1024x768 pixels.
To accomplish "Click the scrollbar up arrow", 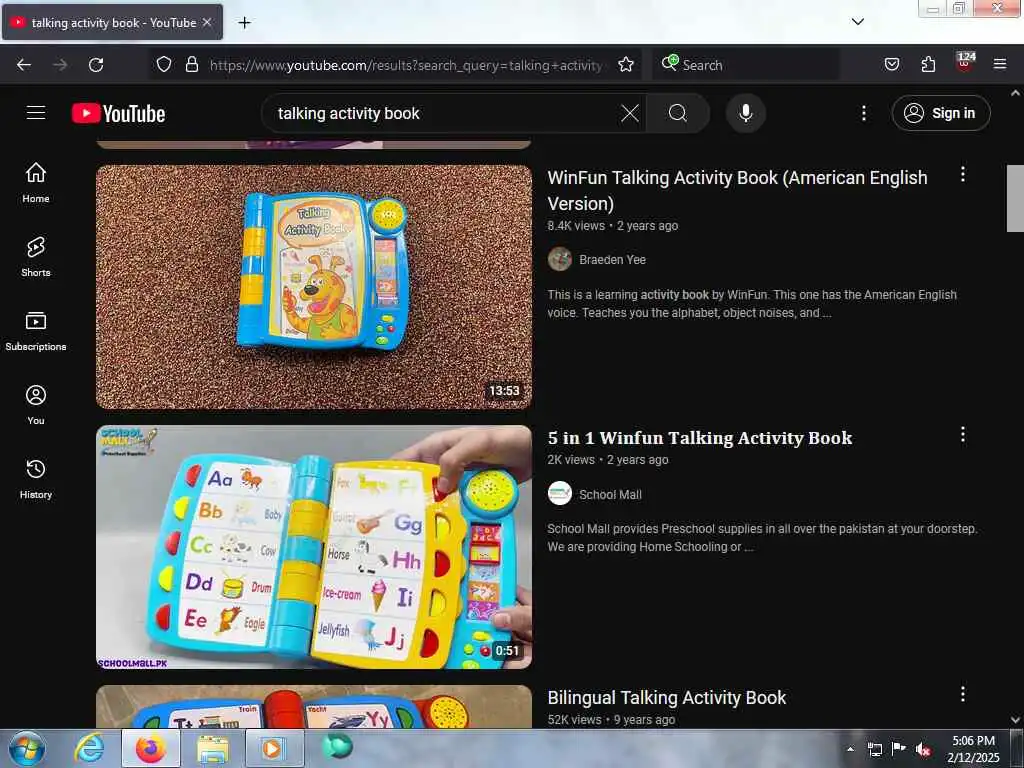I will (x=1015, y=93).
